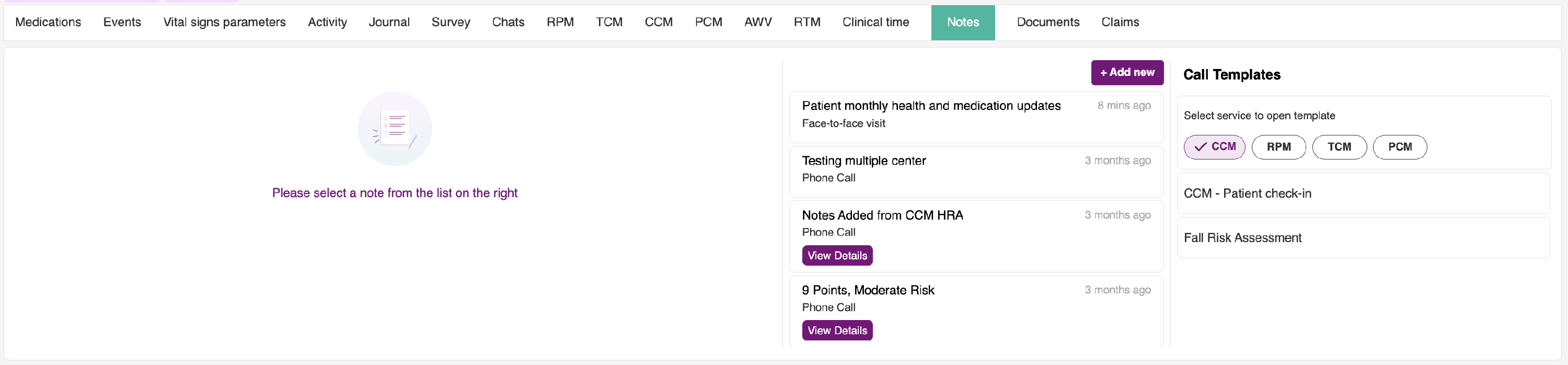Click the notes placeholder illustration icon

coord(395,129)
